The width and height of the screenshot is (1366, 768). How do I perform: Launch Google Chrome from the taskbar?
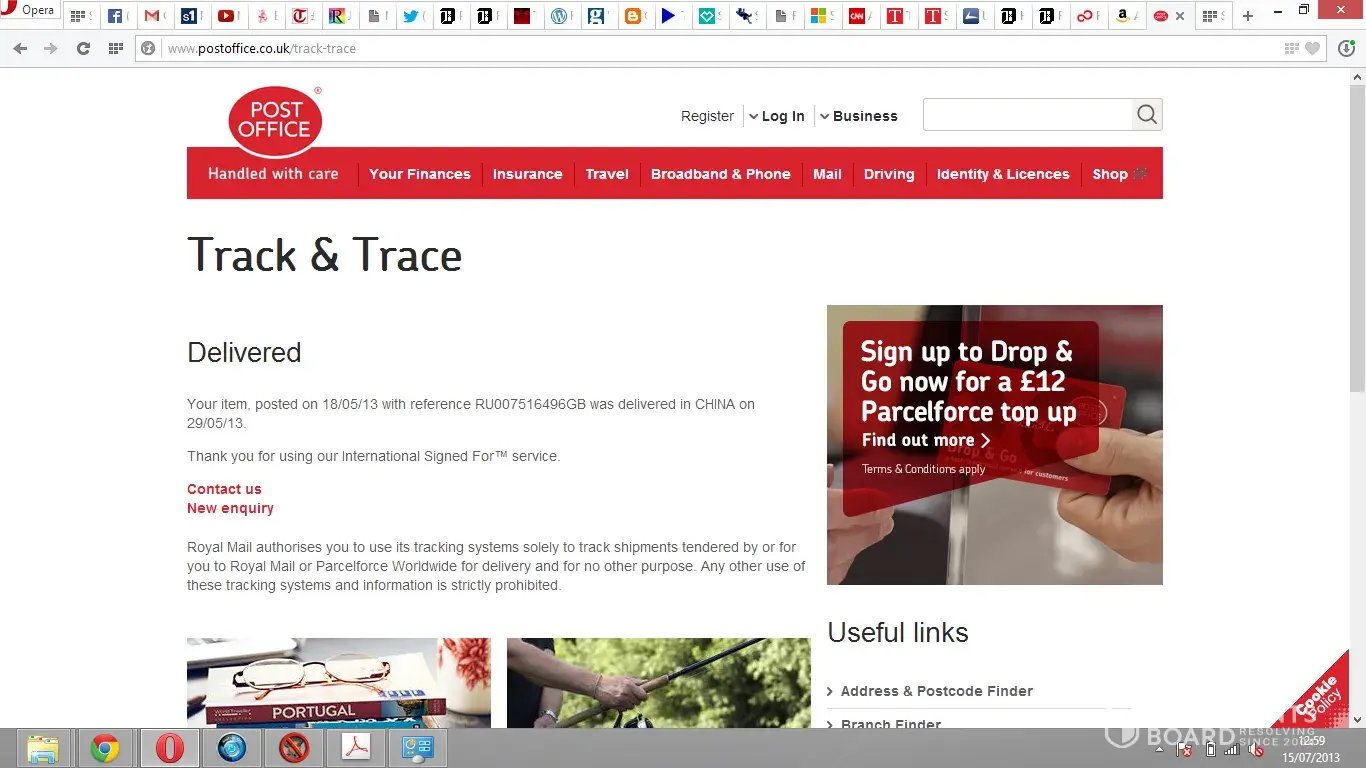pyautogui.click(x=105, y=748)
